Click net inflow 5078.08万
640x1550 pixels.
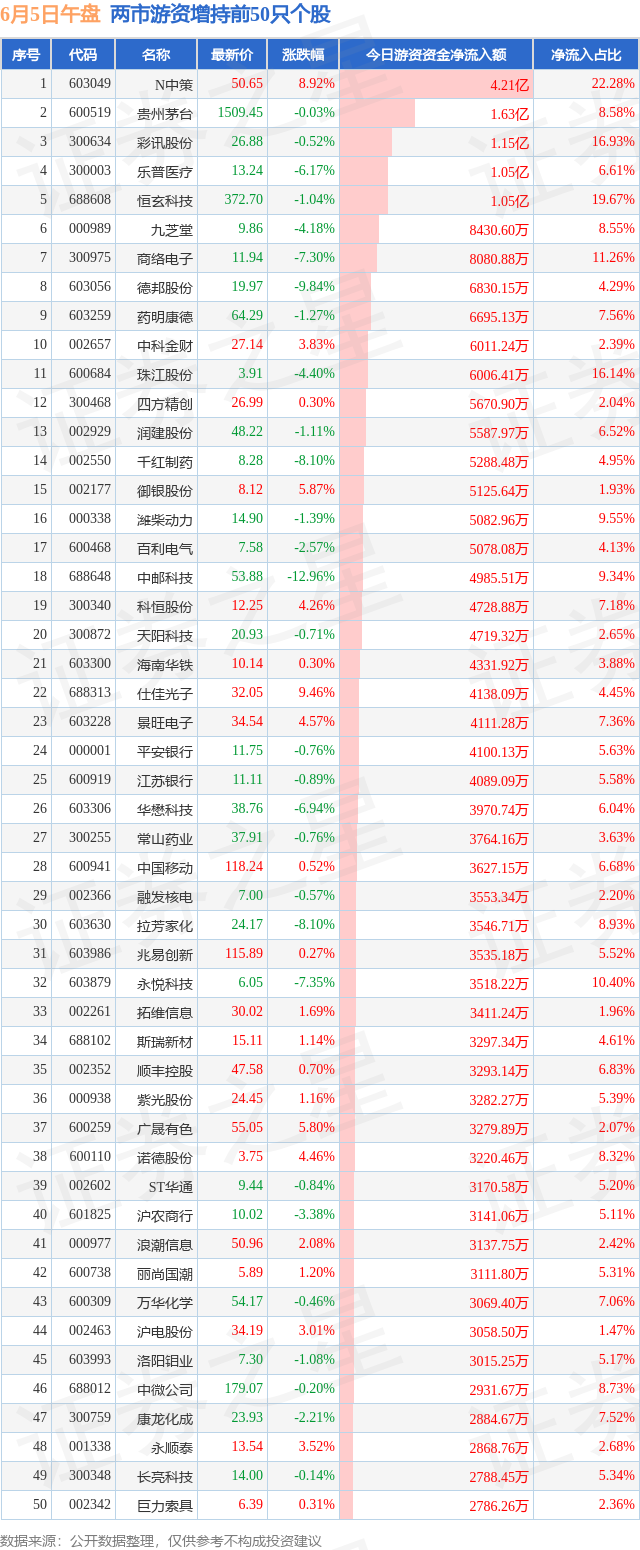(499, 548)
